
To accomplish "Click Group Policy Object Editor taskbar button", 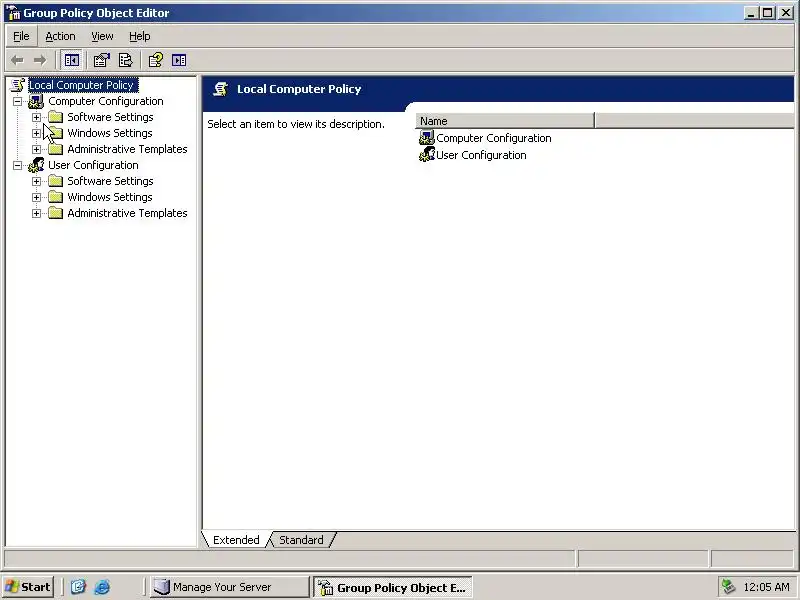I will (392, 587).
